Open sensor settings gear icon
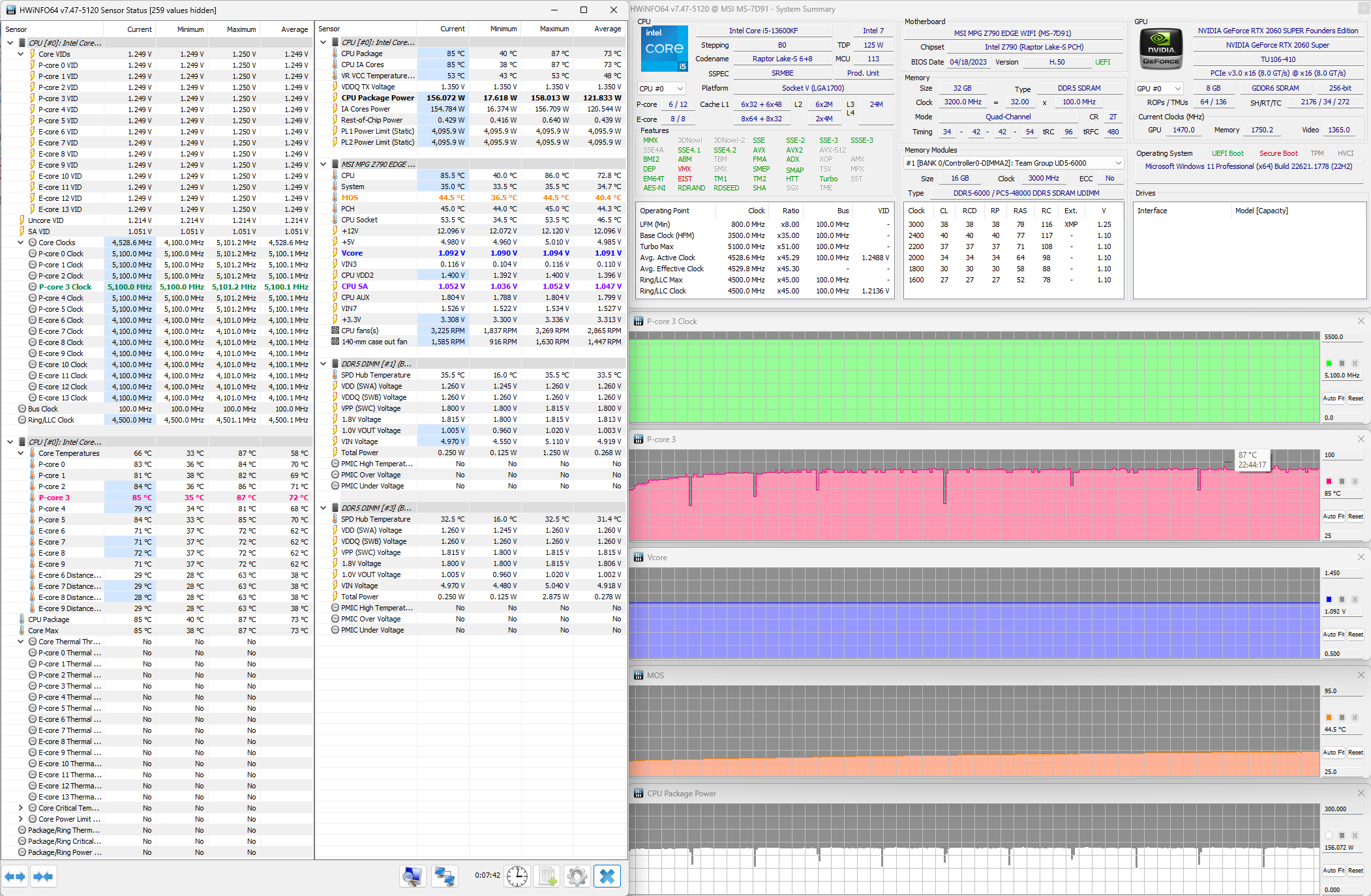1371x896 pixels. tap(577, 876)
